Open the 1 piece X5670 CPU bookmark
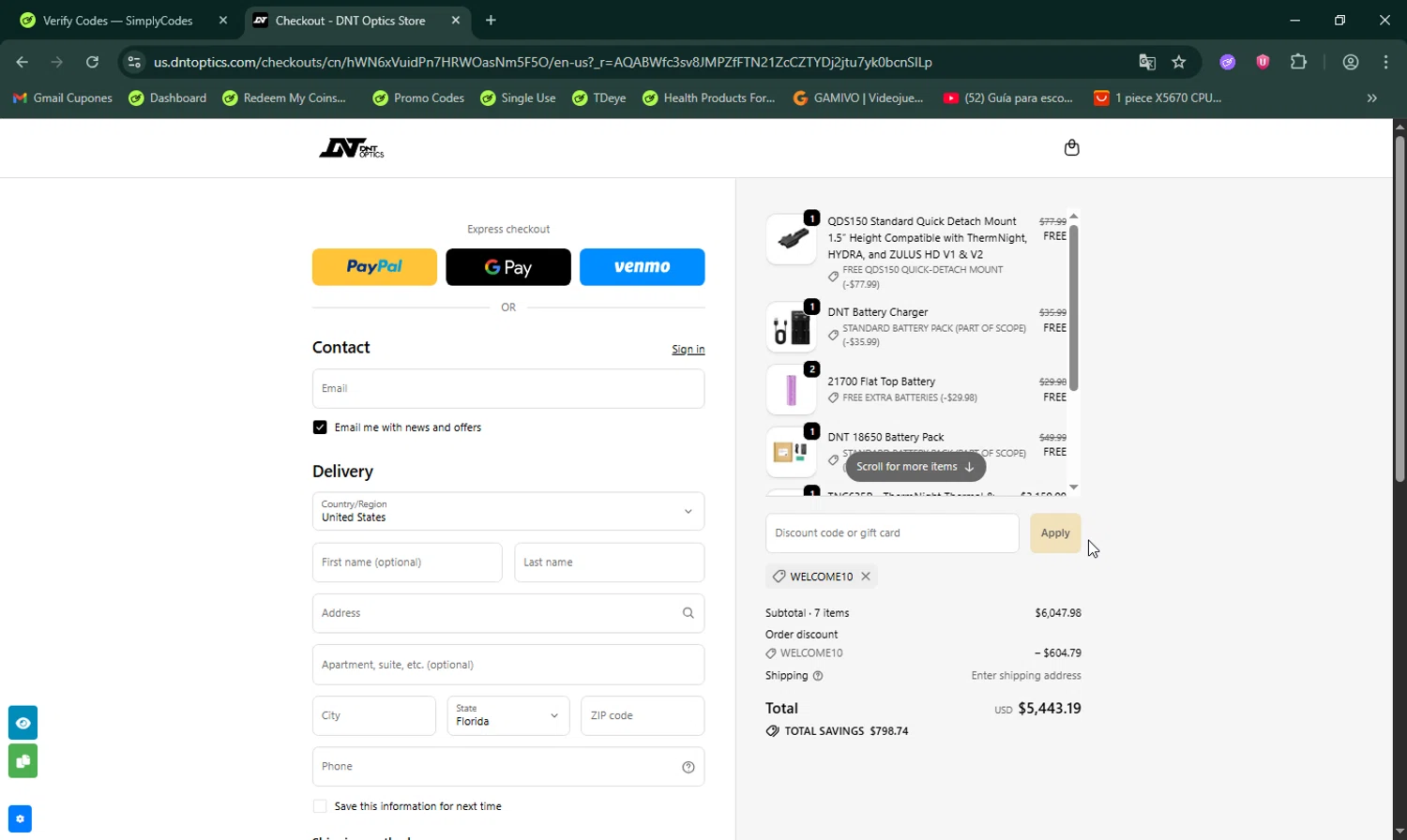The image size is (1407, 840). pyautogui.click(x=1158, y=97)
